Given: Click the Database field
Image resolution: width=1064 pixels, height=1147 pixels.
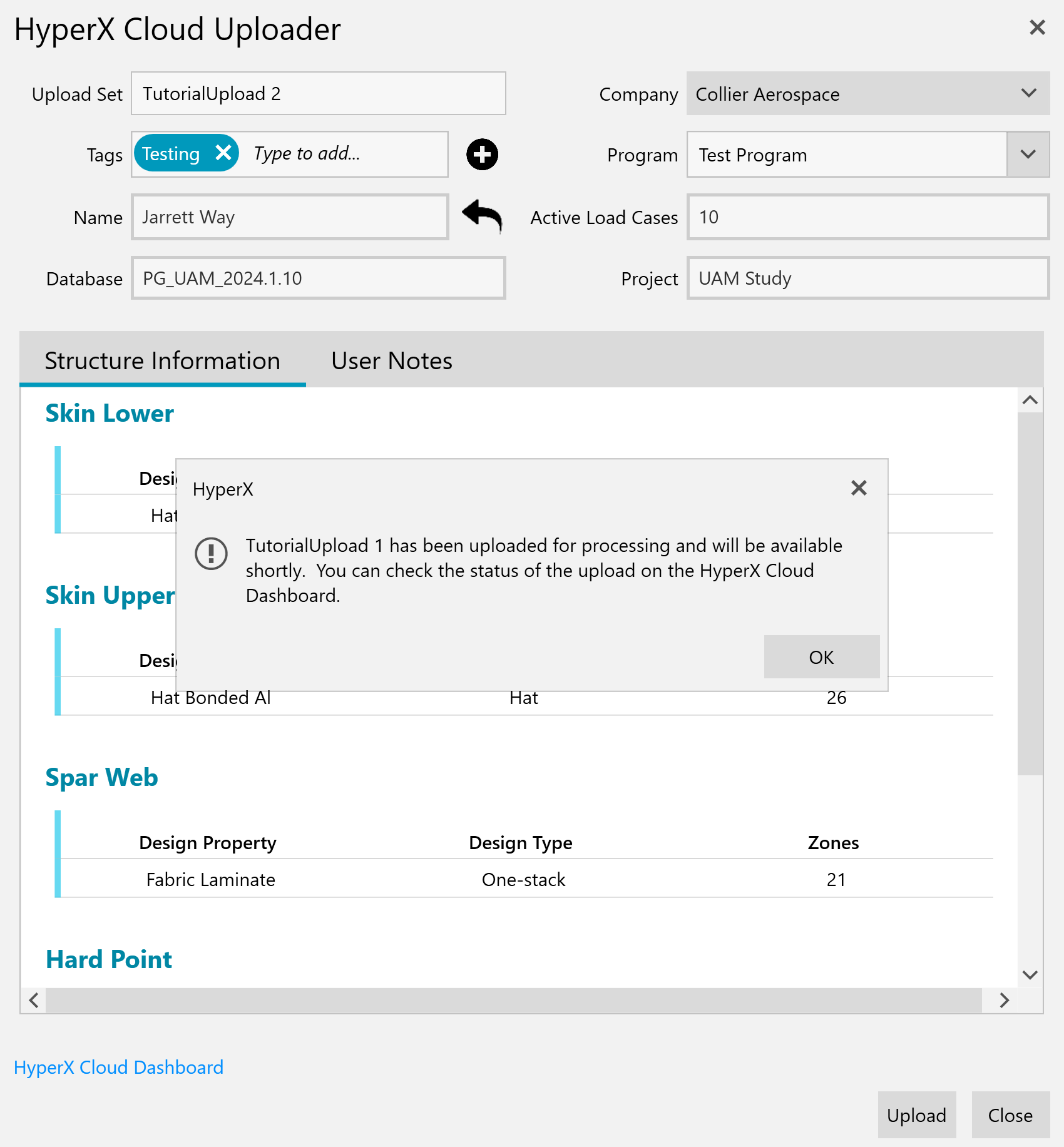Looking at the screenshot, I should point(319,278).
